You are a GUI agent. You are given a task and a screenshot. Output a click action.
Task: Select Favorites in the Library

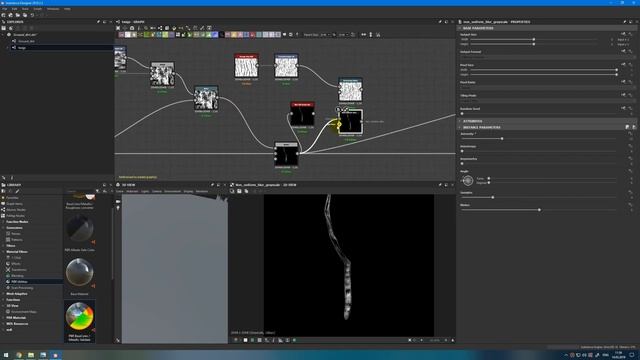tap(12, 198)
